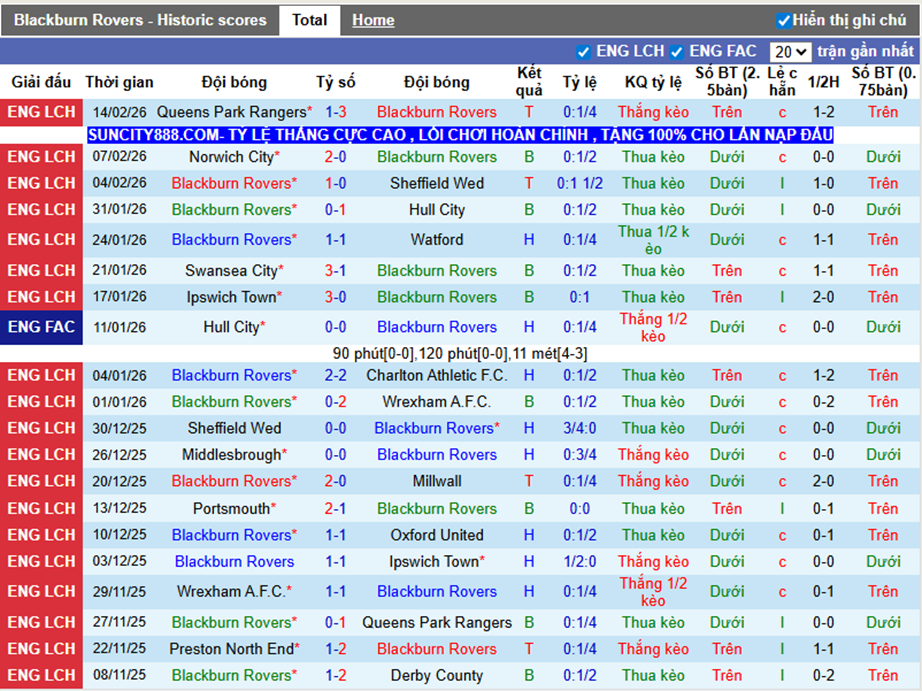The image size is (922, 691).
Task: Uncheck the ENG FAC league filter
Action: (677, 52)
